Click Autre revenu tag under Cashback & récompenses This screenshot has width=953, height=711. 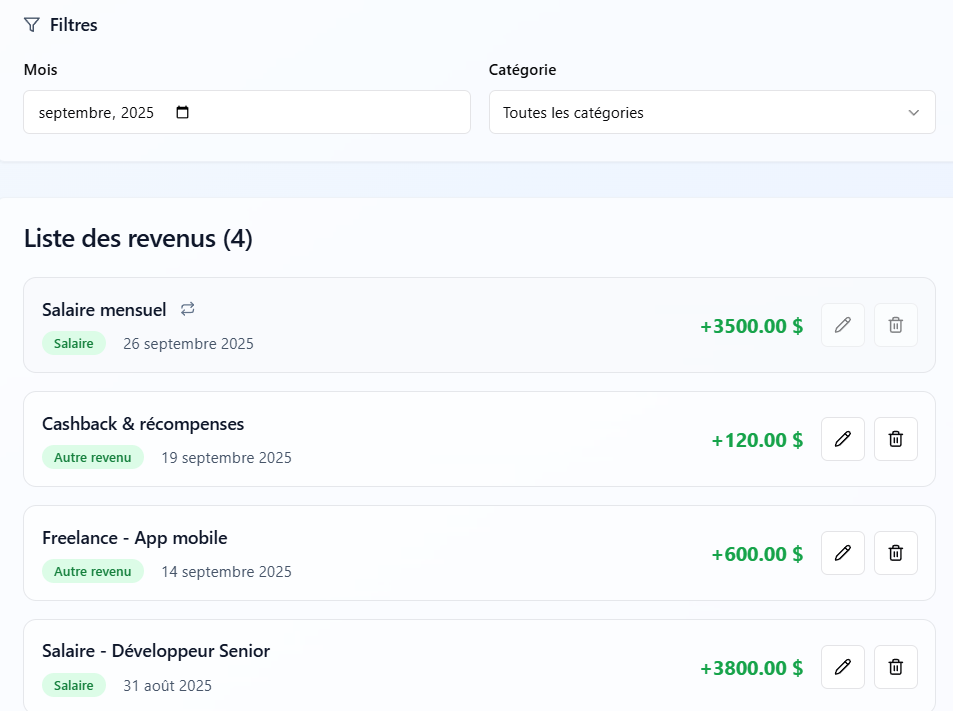click(92, 457)
